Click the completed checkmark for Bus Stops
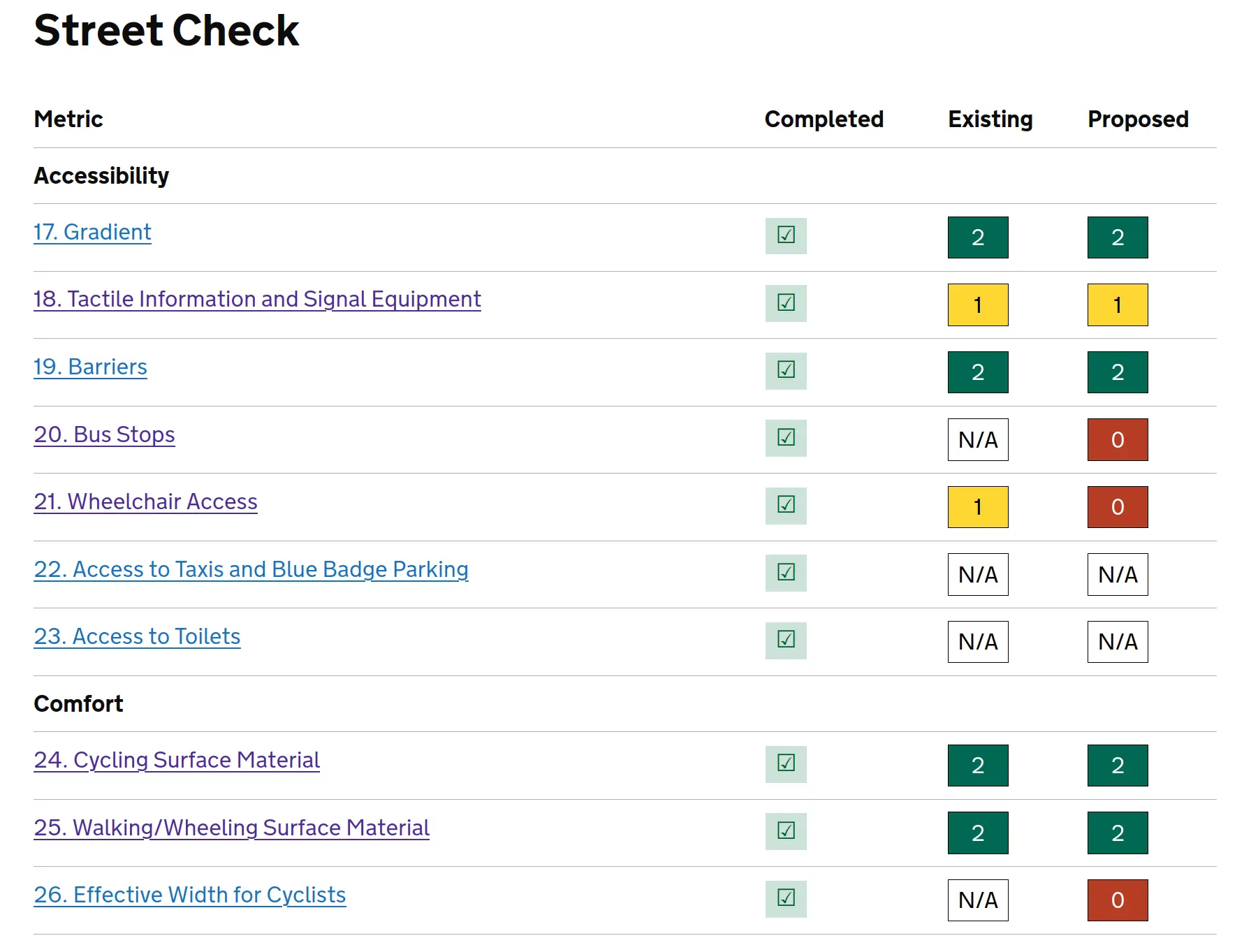The image size is (1258, 952). point(786,438)
